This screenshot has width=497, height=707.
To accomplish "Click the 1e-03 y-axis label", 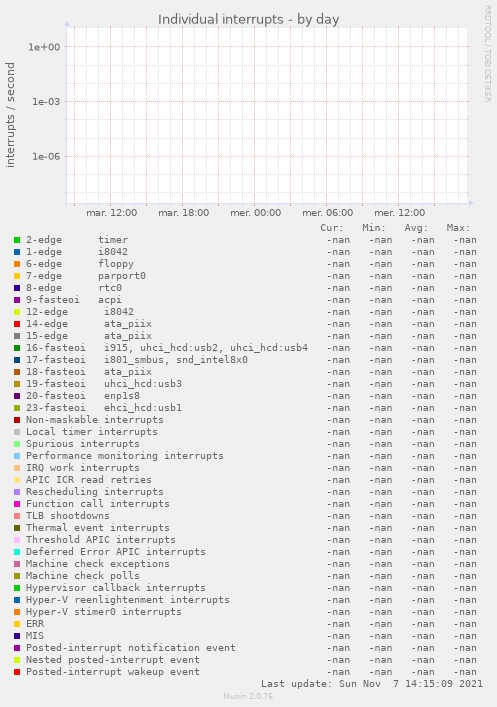I will 46,102.
